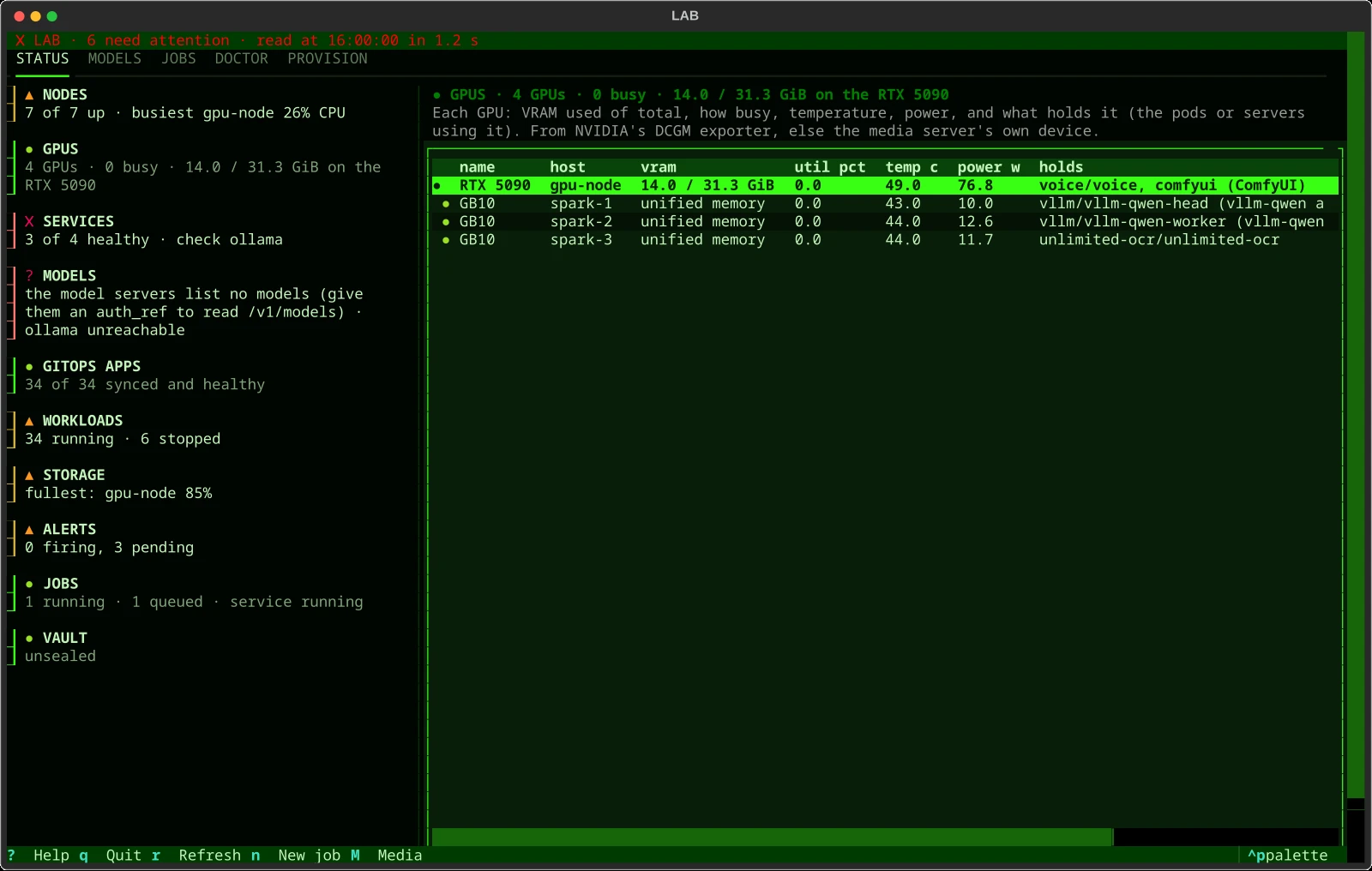The height and width of the screenshot is (871, 1372).
Task: Click the STORAGE warning triangle icon
Action: [29, 475]
